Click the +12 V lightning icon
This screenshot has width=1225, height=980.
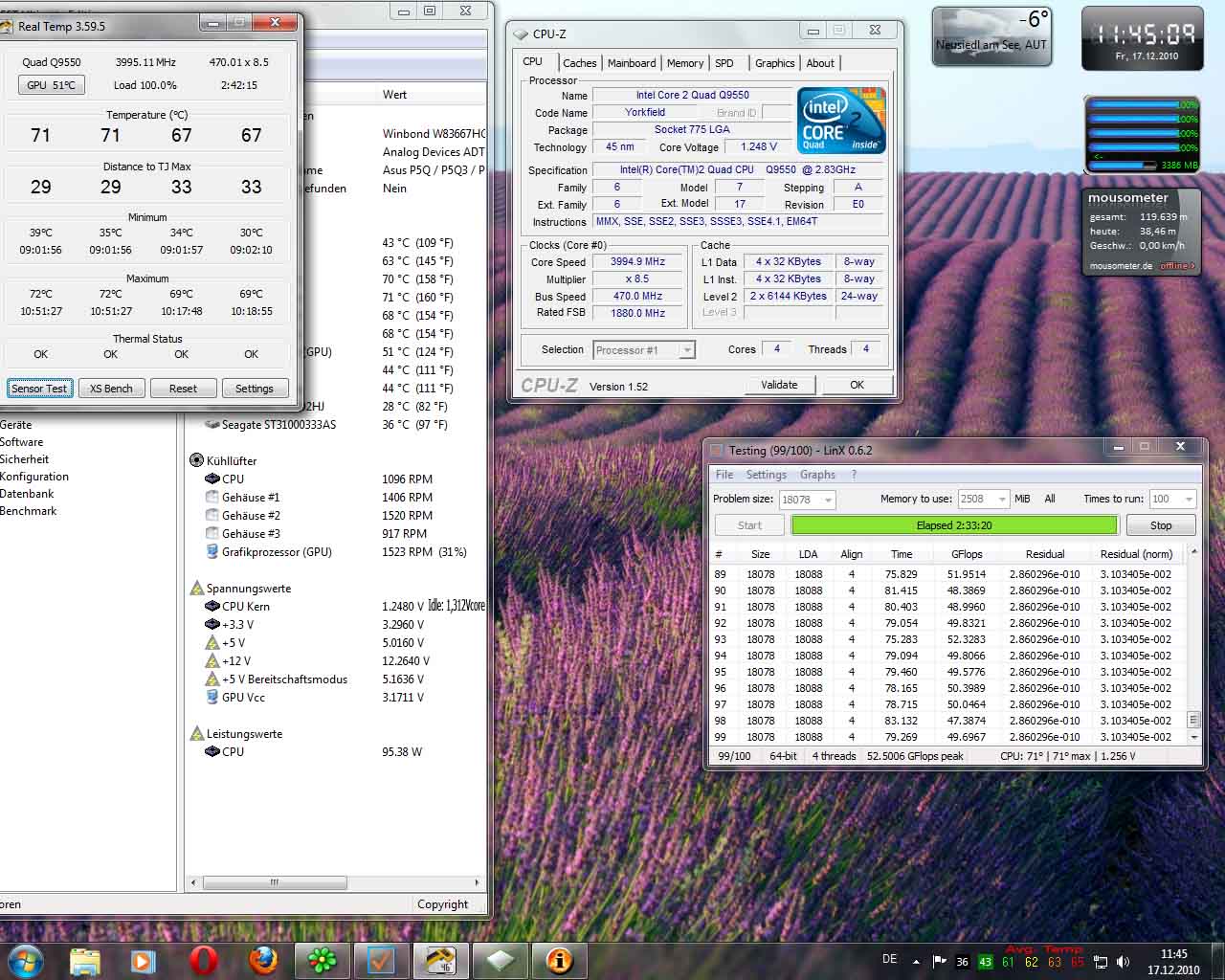pyautogui.click(x=212, y=660)
